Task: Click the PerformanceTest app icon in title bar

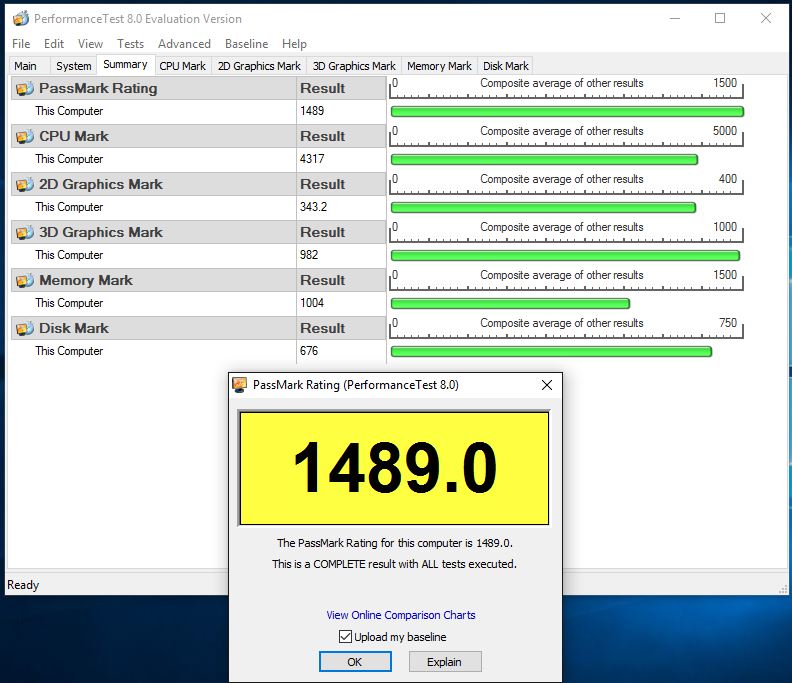Action: [21, 19]
